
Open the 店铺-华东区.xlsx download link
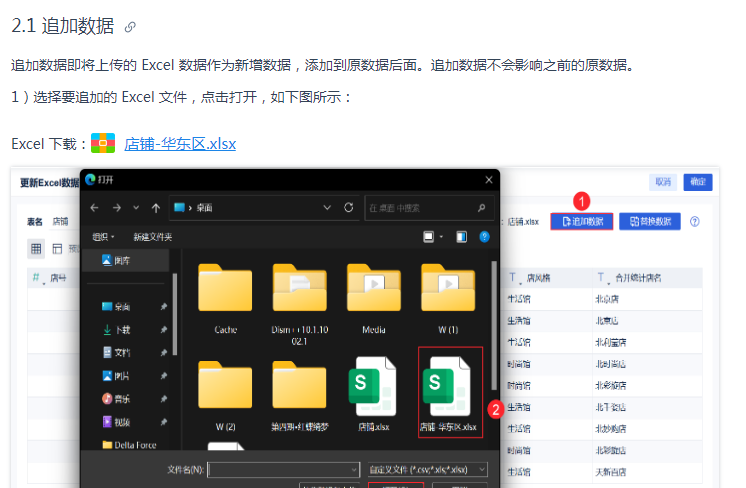click(180, 144)
